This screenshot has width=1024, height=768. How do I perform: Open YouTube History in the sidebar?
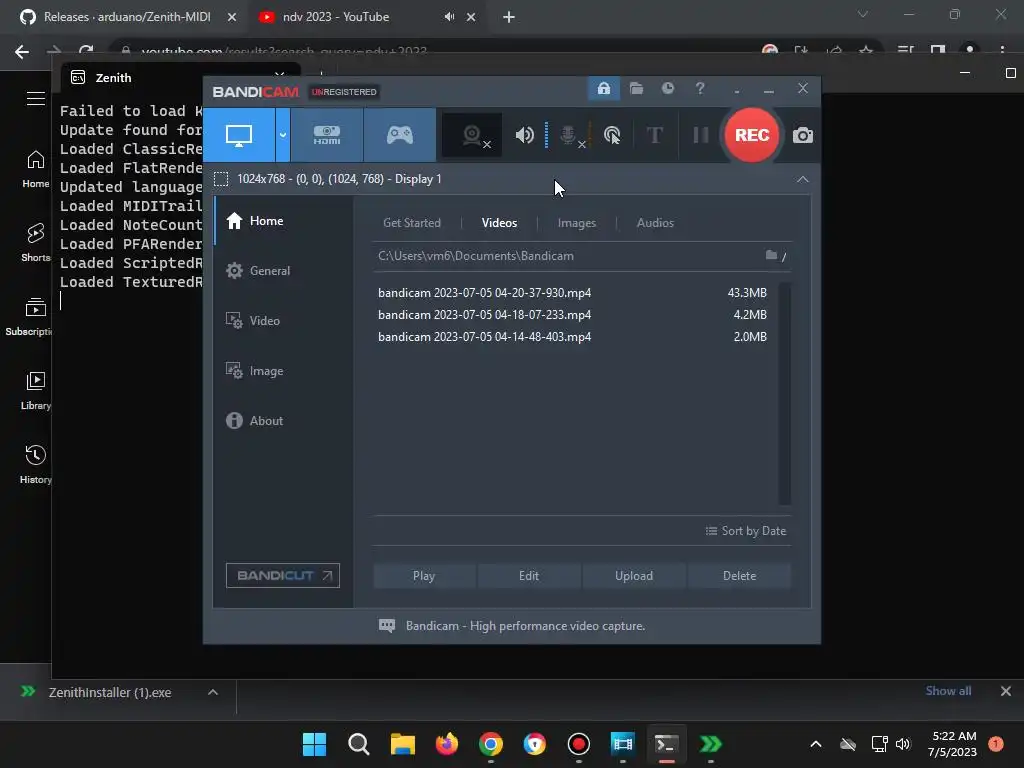[x=35, y=464]
